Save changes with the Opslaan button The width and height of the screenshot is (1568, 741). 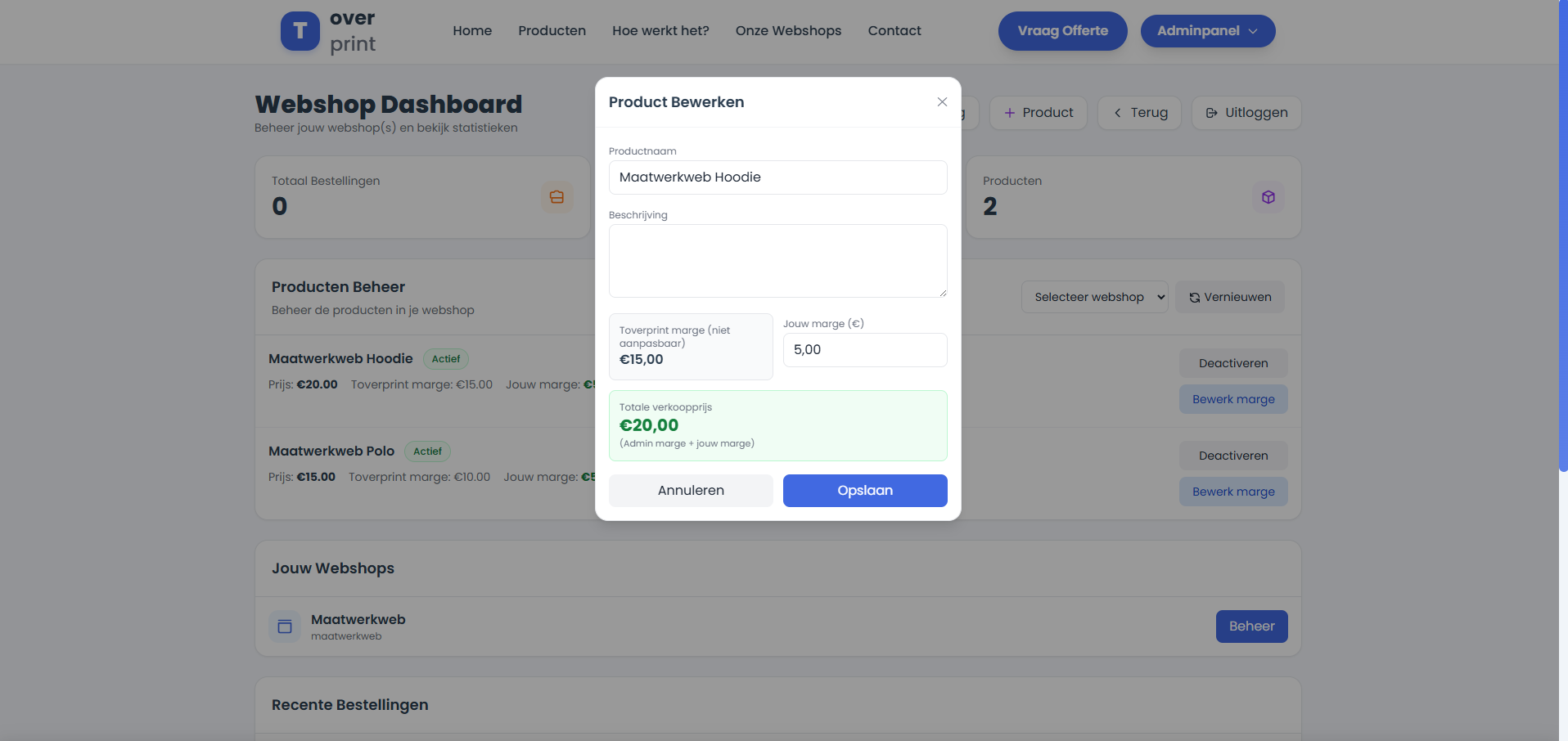[x=864, y=491]
